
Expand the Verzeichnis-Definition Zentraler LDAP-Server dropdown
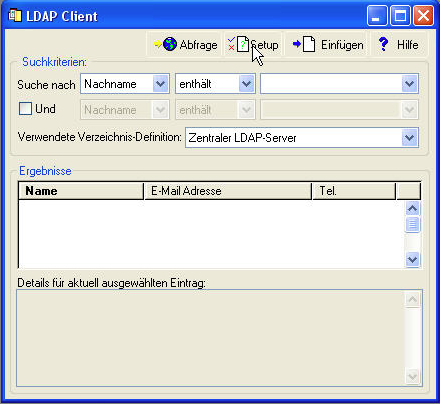click(409, 138)
